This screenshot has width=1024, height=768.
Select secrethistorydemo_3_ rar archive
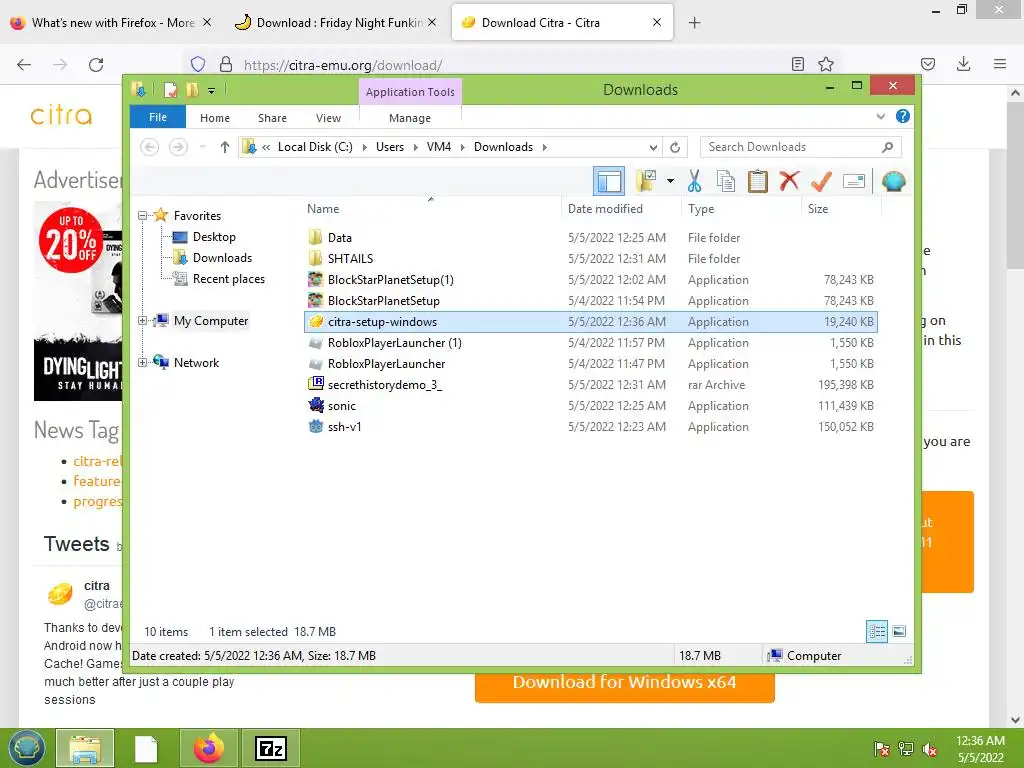coord(591,385)
